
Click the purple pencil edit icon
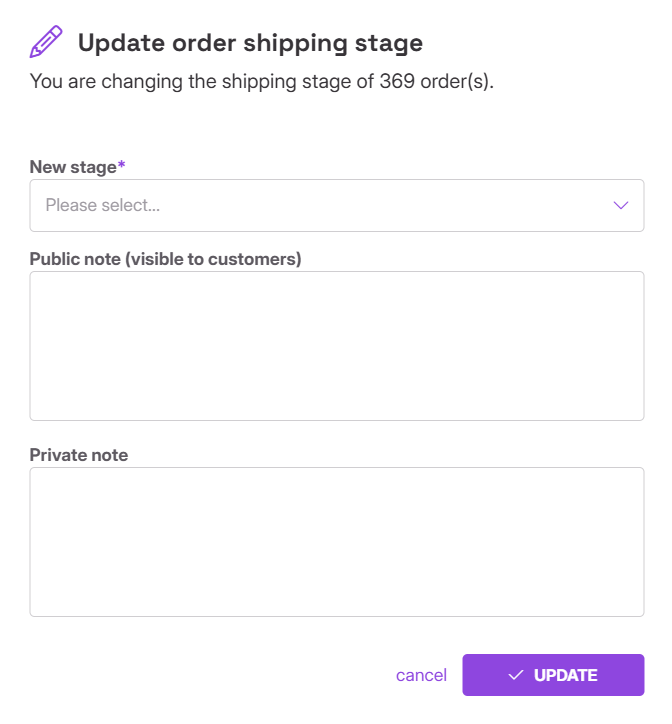[46, 43]
